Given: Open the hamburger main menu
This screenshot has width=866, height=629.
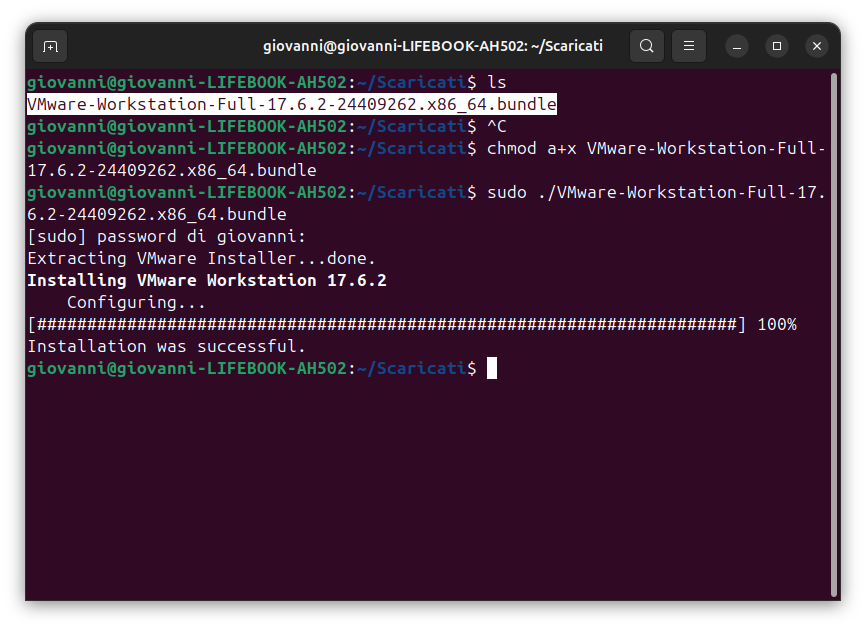Looking at the screenshot, I should coord(689,46).
